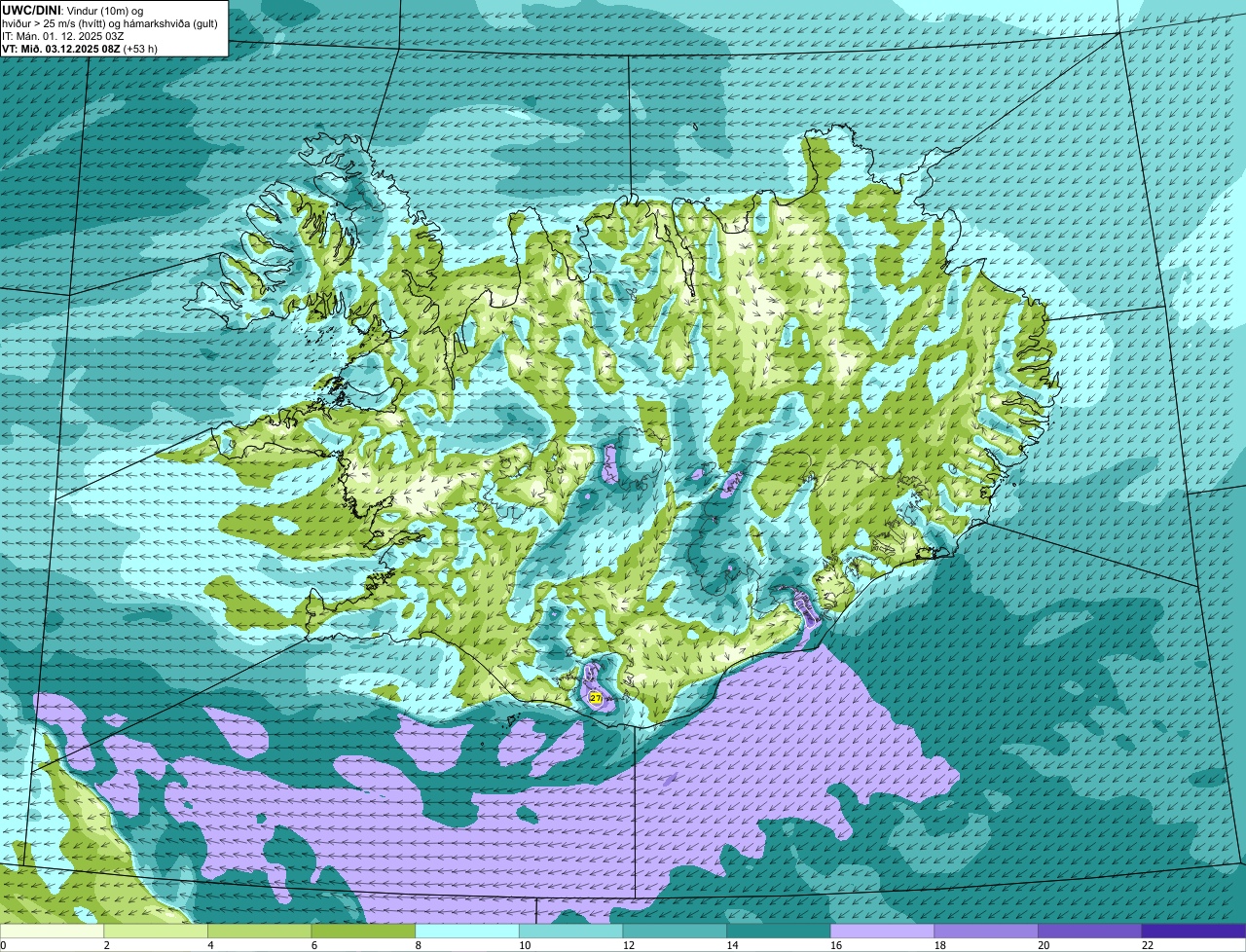Click the yellow 27 max gust marker

[596, 698]
